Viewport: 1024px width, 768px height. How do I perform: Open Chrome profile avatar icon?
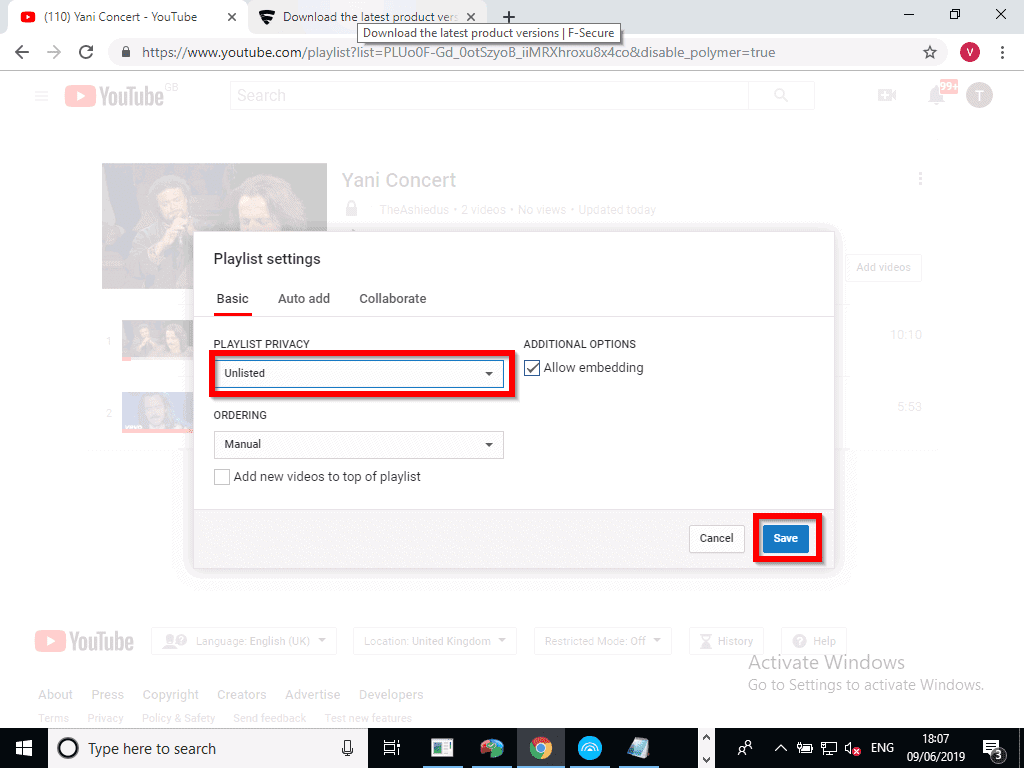click(x=969, y=52)
